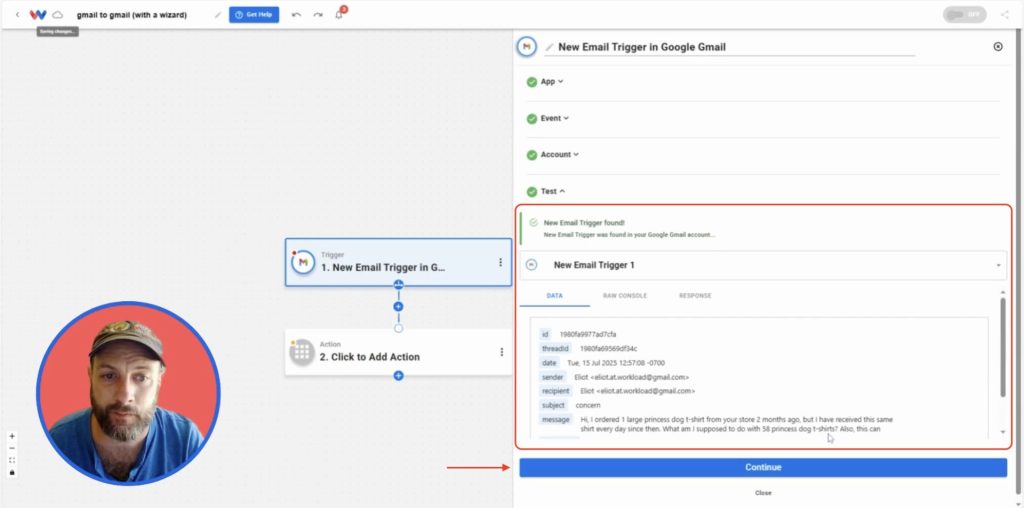
Task: Click the message field label
Action: click(556, 420)
